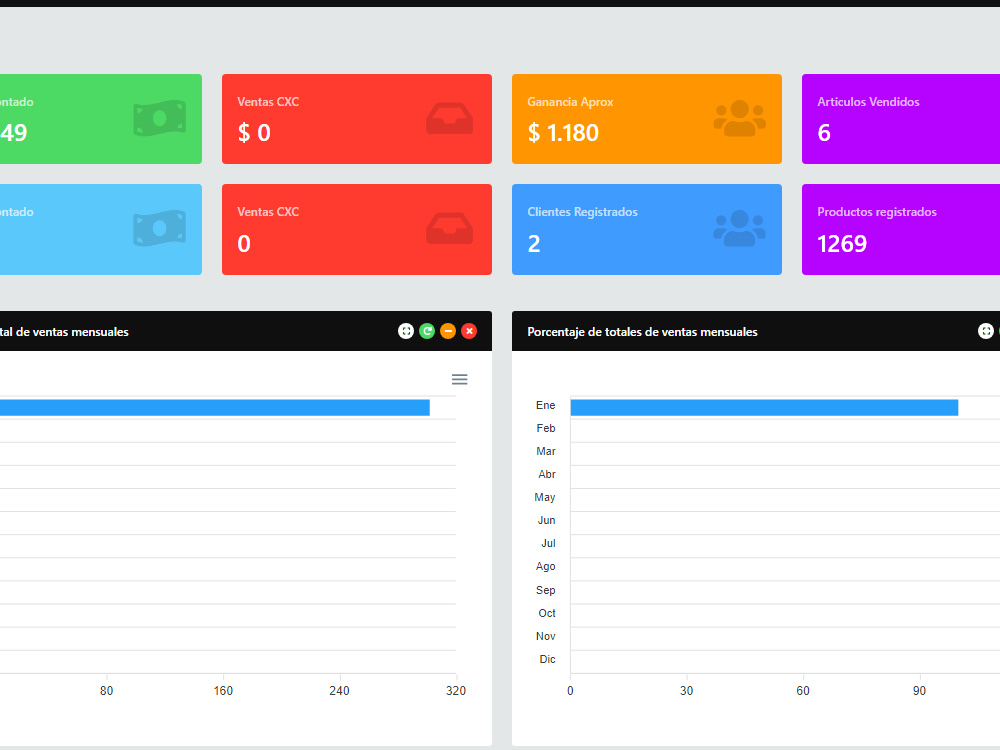Click the Jun axis label

tap(547, 520)
